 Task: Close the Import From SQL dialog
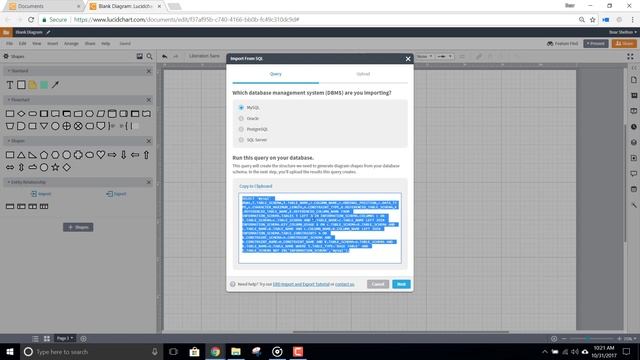coord(408,59)
